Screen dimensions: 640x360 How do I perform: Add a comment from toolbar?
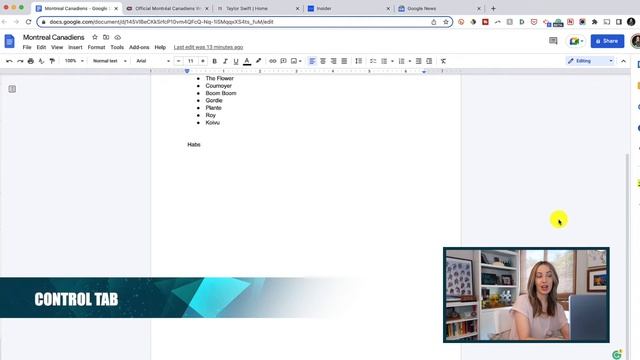[x=283, y=61]
